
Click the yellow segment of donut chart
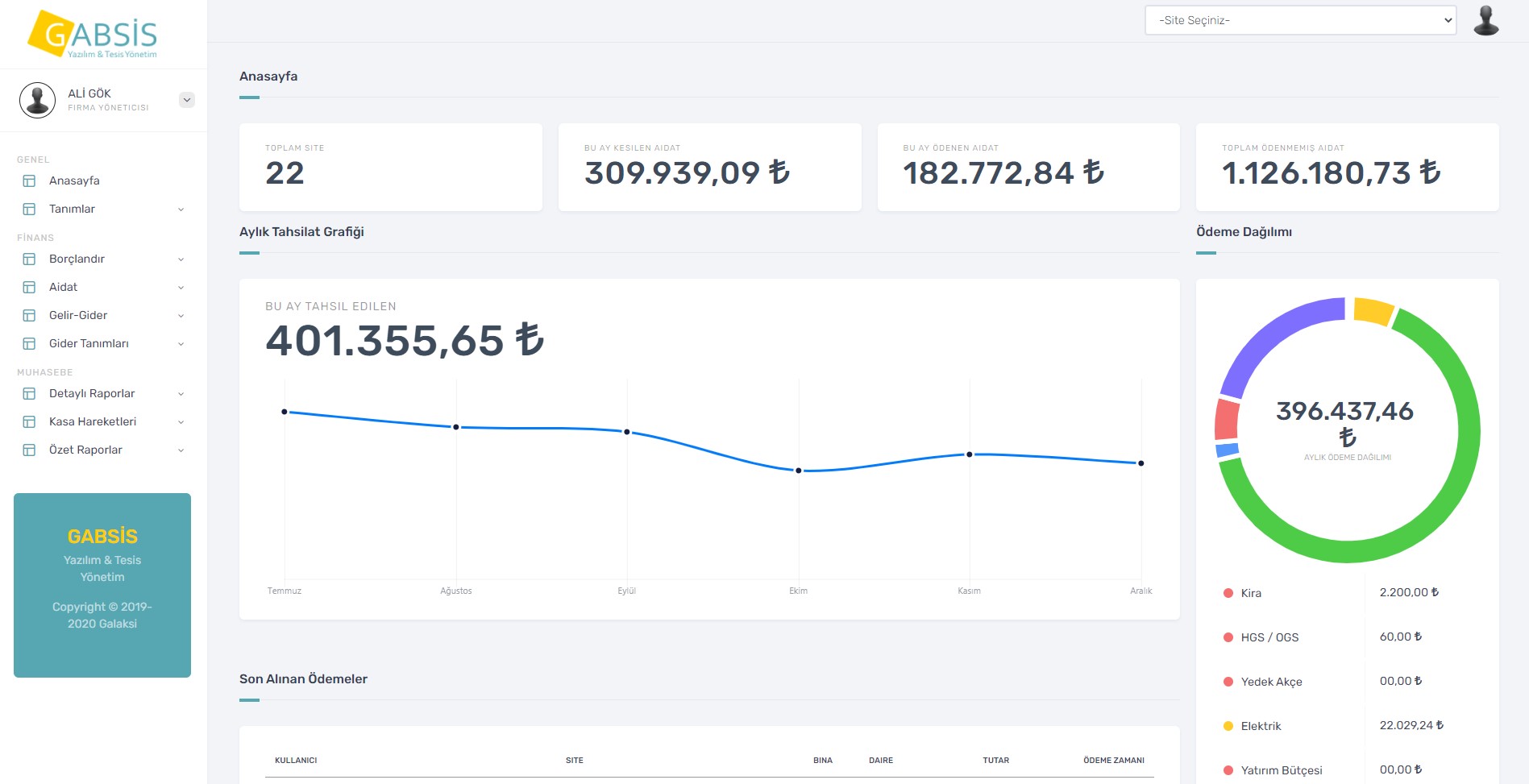point(1373,310)
